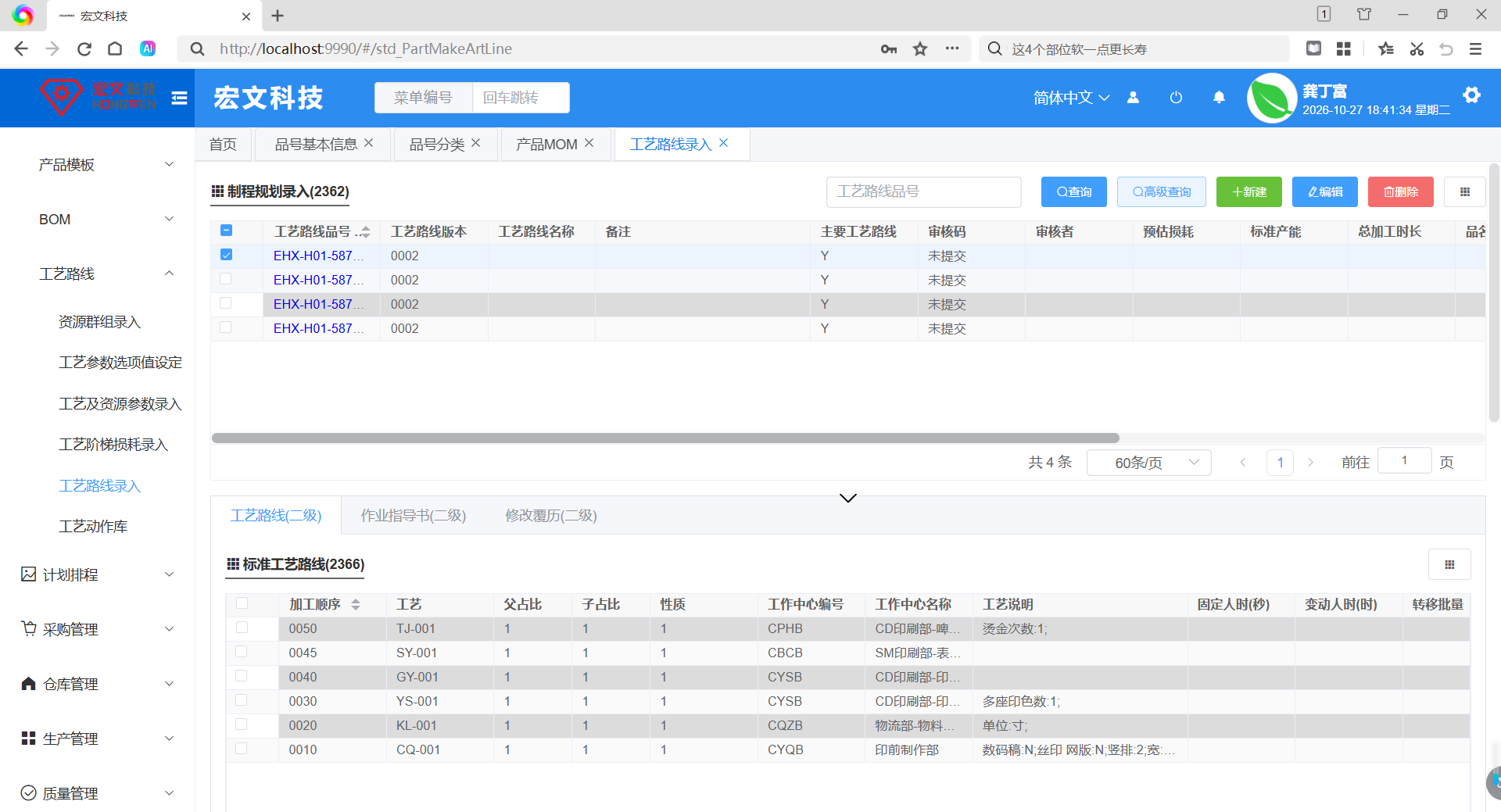Open column settings icon for 标准工艺路线
Screen dimensions: 1501x812
tap(1449, 564)
